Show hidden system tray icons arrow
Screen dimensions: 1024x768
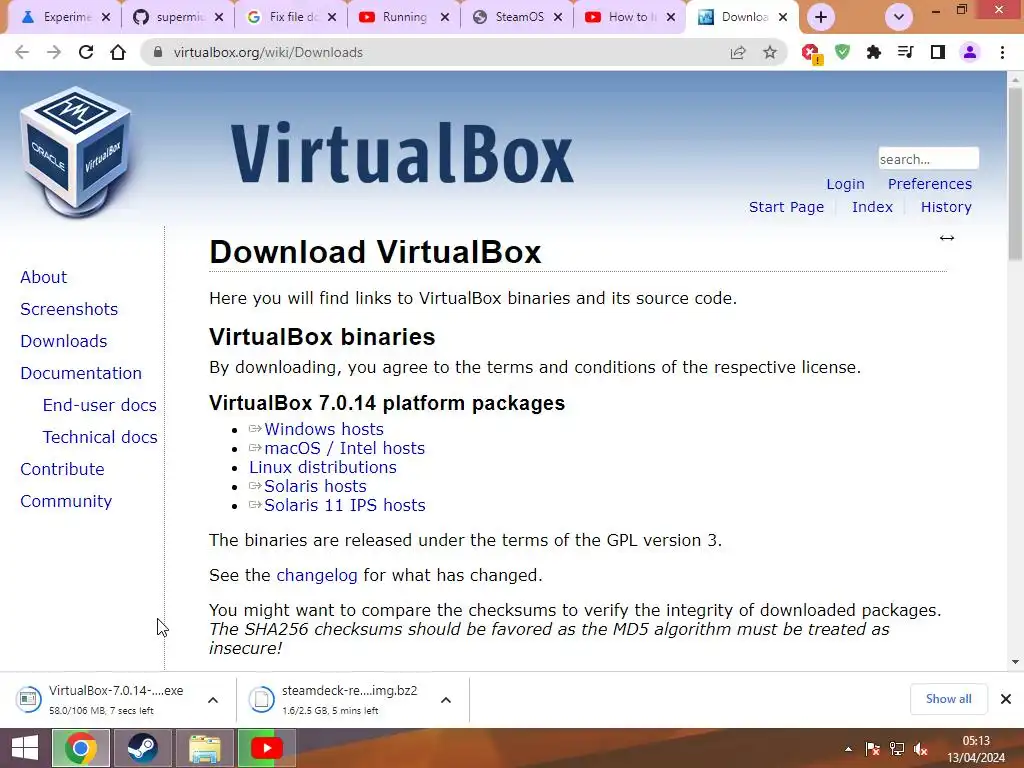[848, 749]
